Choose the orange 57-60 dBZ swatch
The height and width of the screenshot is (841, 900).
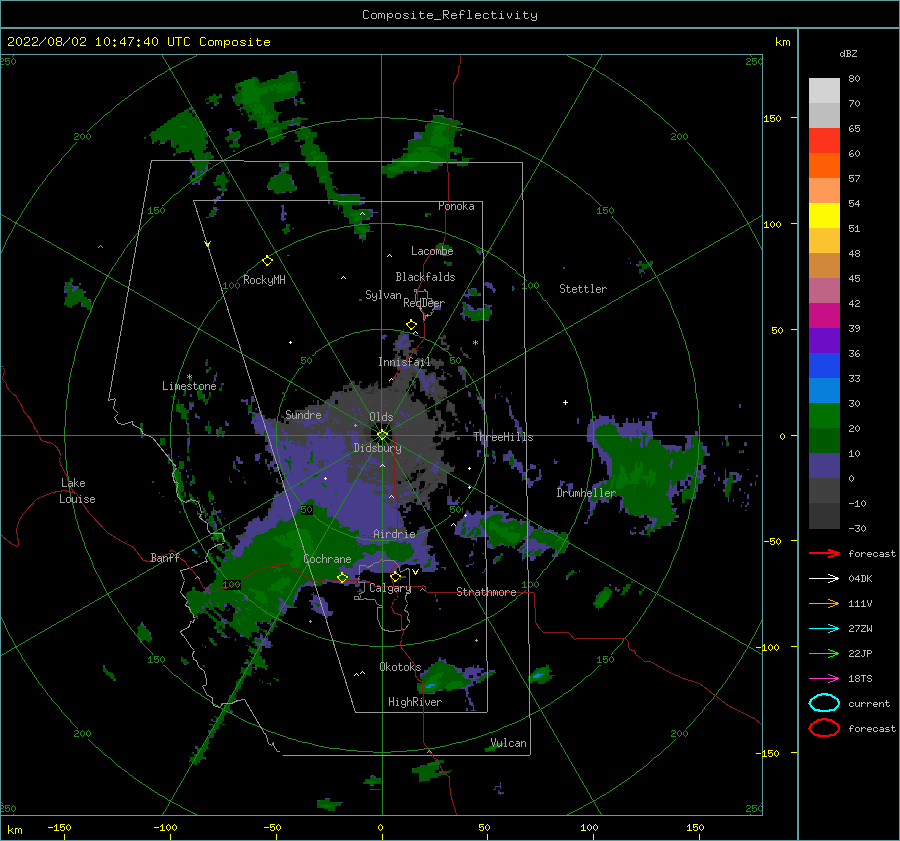tap(824, 166)
